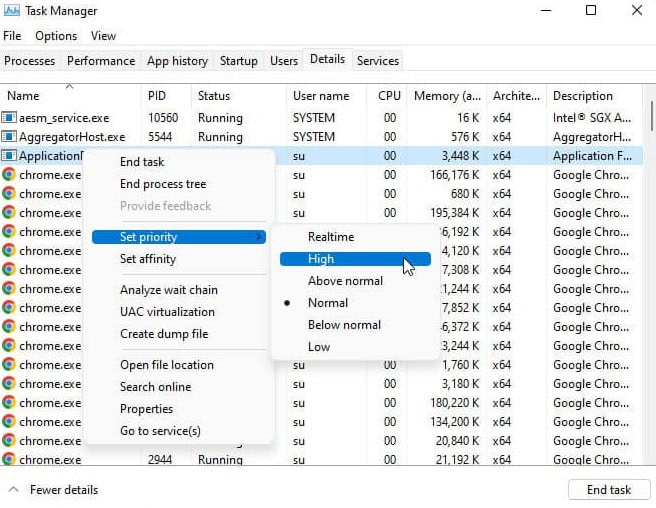Image resolution: width=656 pixels, height=508 pixels.
Task: Click the End task button at bottom
Action: click(609, 490)
